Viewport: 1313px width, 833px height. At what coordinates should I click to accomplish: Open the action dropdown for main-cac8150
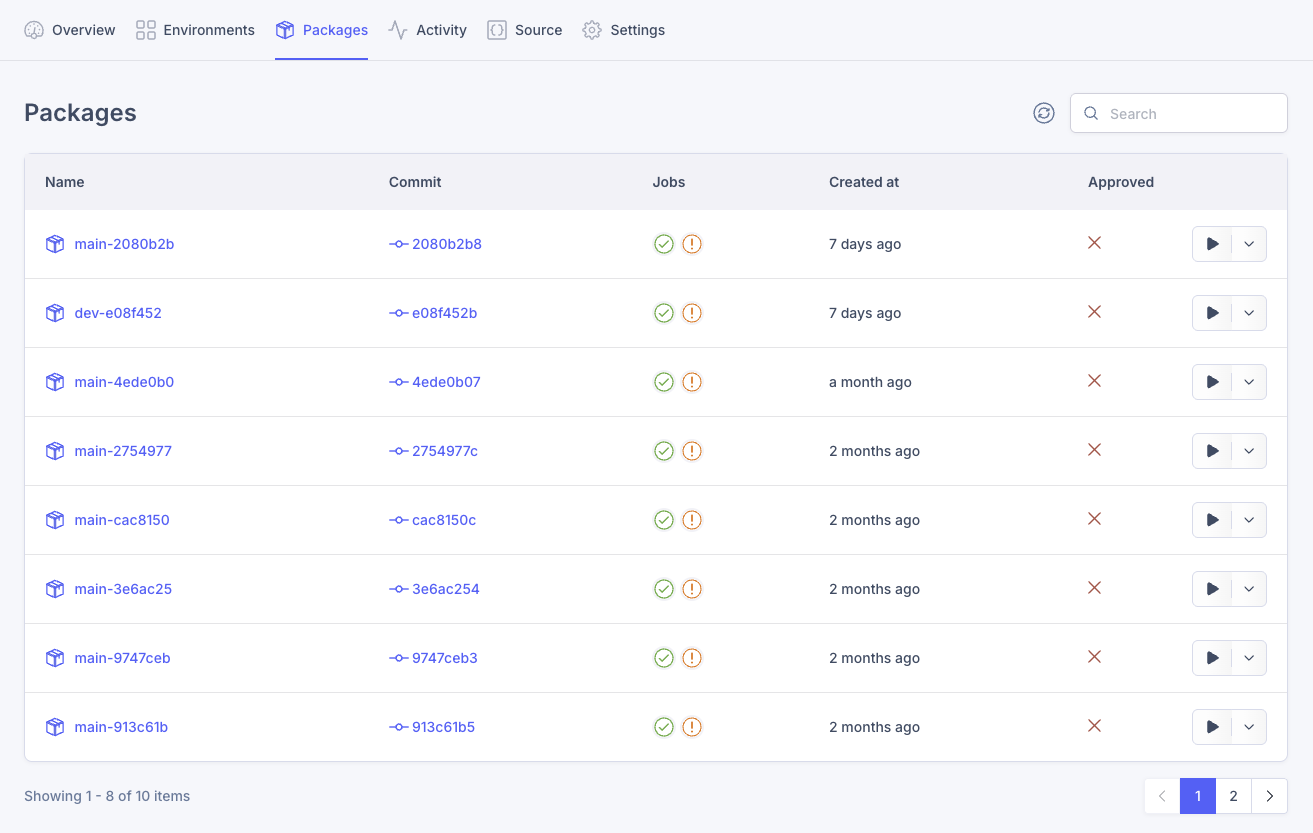click(x=1249, y=520)
